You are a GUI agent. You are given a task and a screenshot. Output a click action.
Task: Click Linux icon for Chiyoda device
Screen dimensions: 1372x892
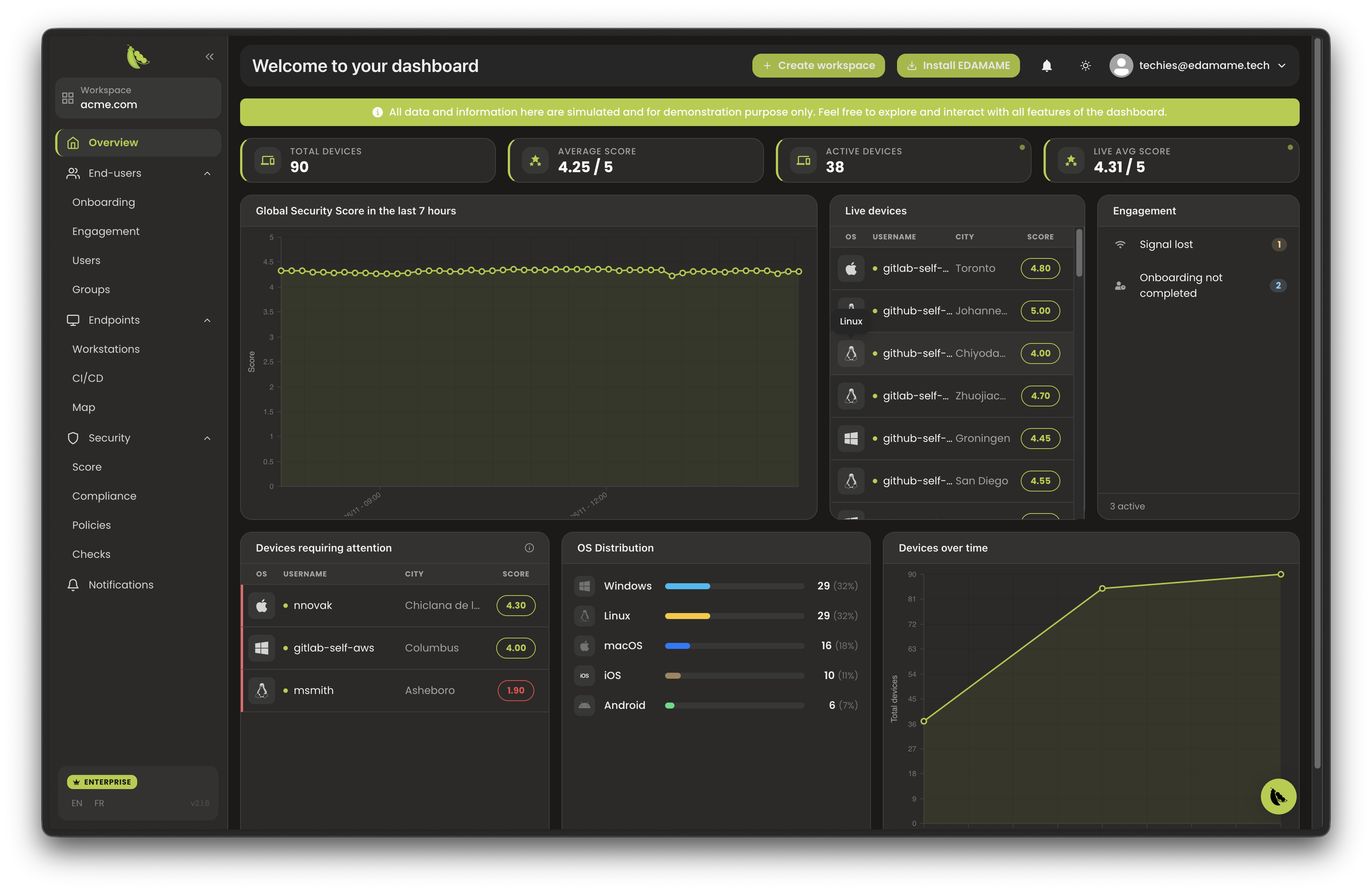(851, 354)
